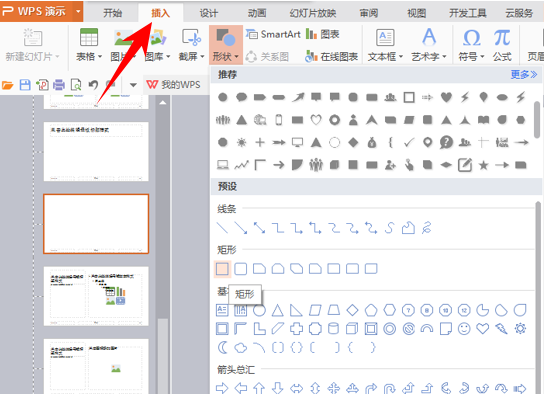Image resolution: width=544 pixels, height=394 pixels.
Task: Switch to the 开始 tab
Action: 112,13
